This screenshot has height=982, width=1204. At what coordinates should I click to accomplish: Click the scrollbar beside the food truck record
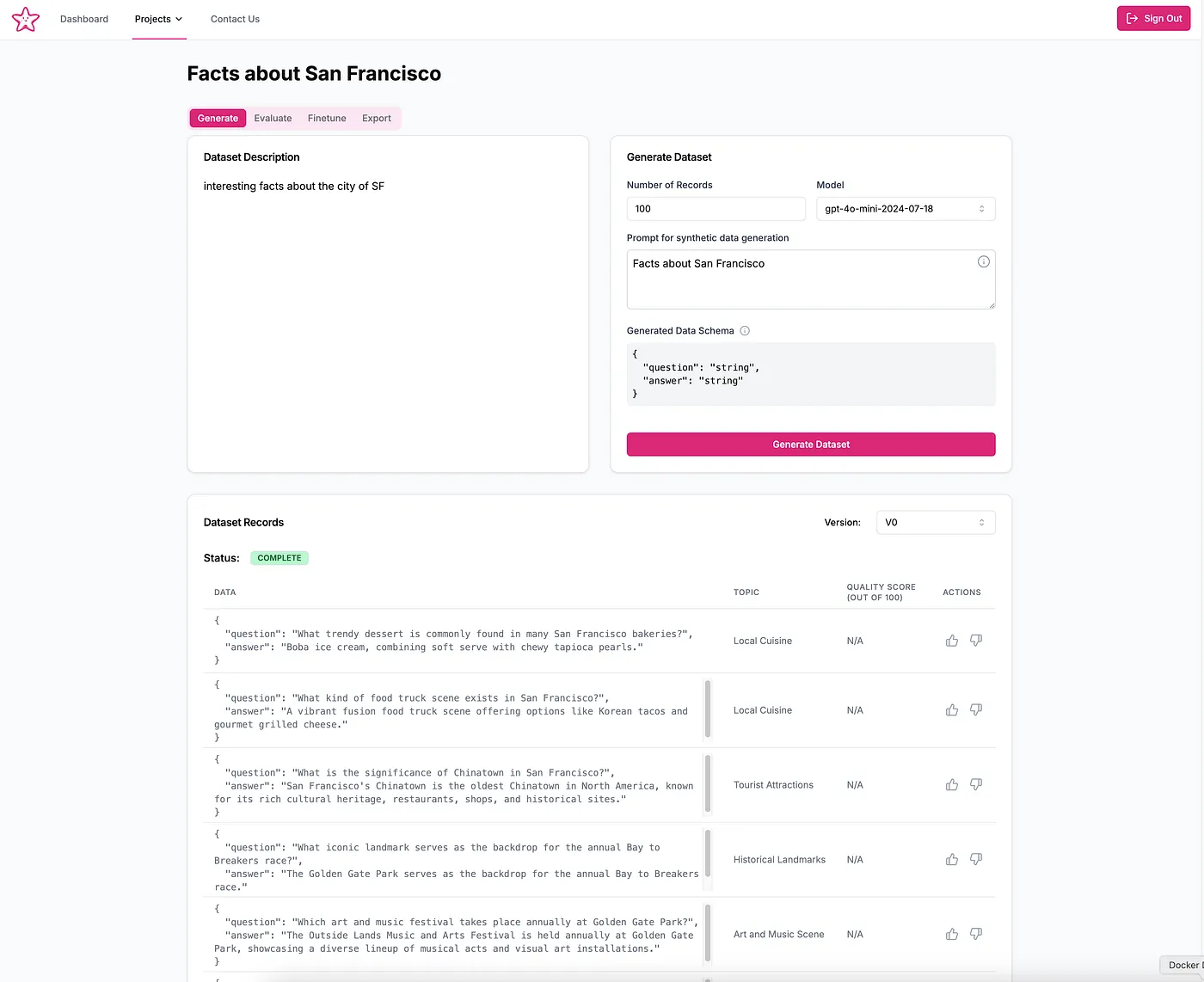point(707,709)
